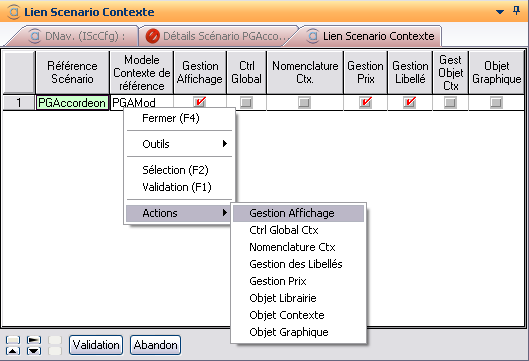Click the pin icon in the title bar
This screenshot has height=361, width=529.
tap(516, 11)
